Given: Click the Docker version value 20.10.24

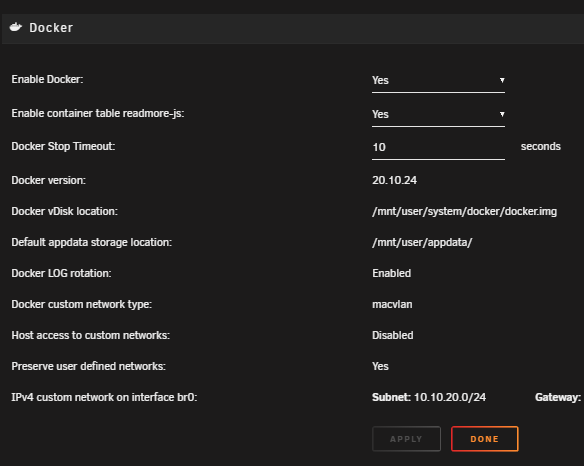Looking at the screenshot, I should tap(394, 180).
